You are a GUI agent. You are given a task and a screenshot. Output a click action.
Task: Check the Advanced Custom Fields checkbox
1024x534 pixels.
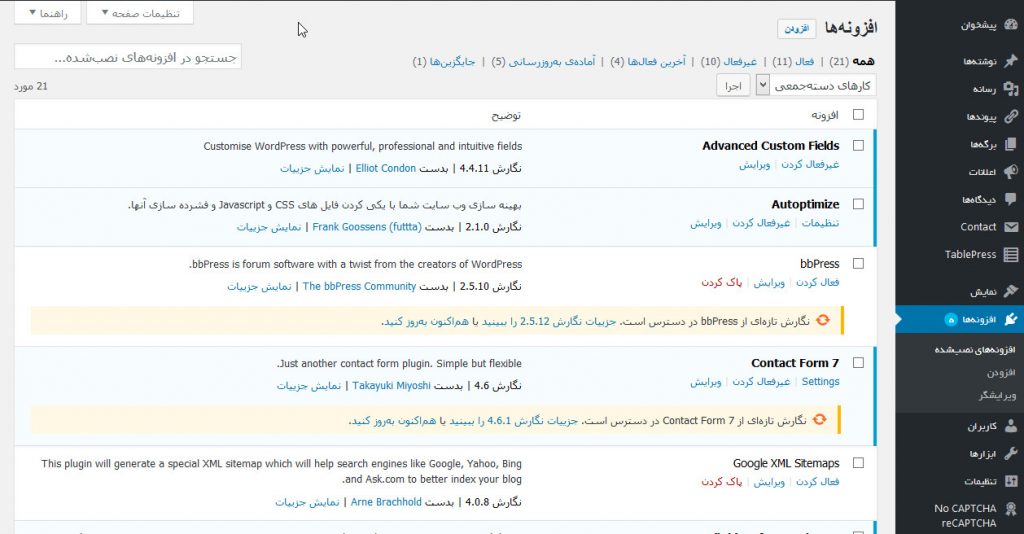coord(858,146)
